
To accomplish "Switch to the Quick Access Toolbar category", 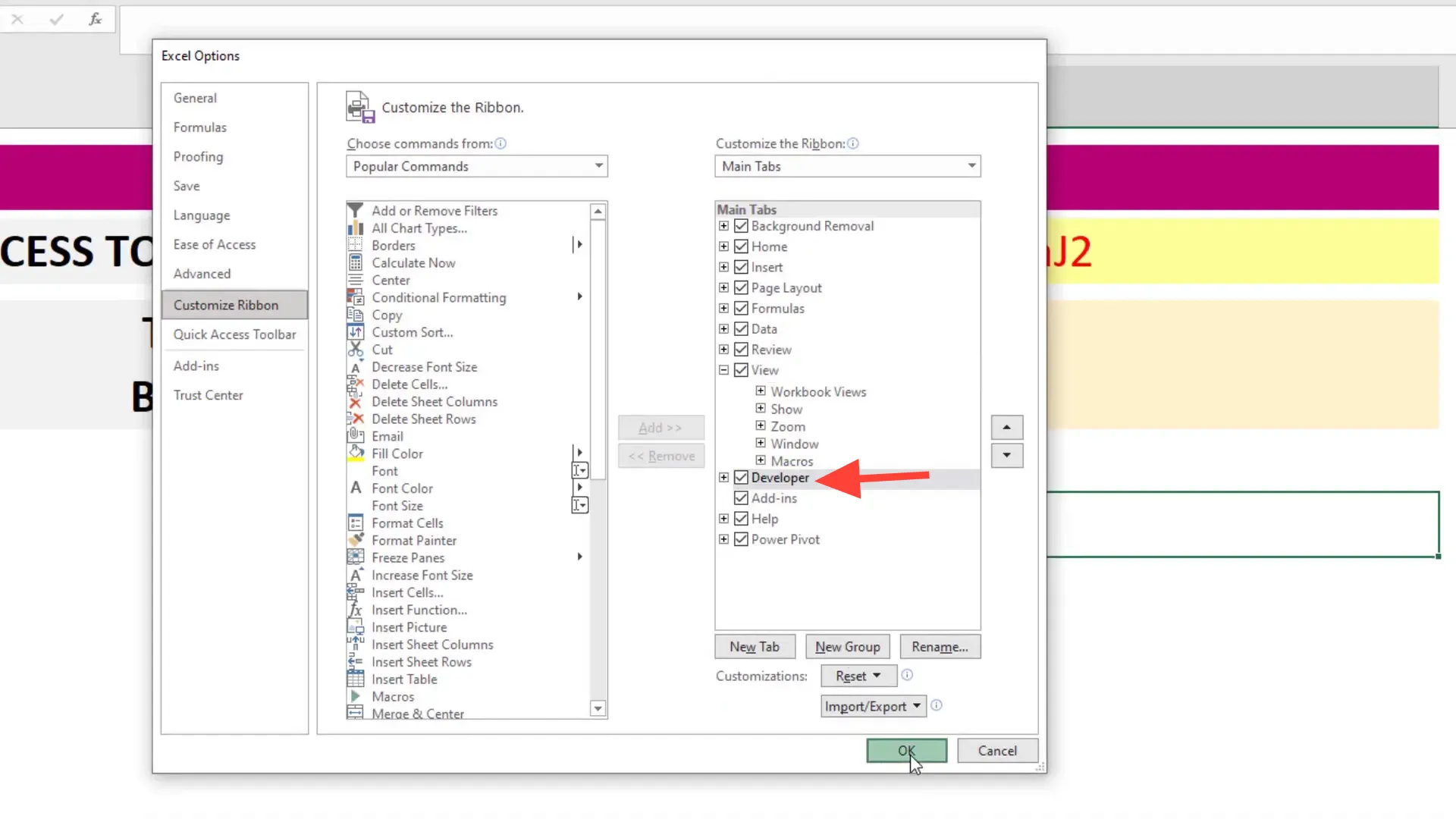I will coord(235,334).
